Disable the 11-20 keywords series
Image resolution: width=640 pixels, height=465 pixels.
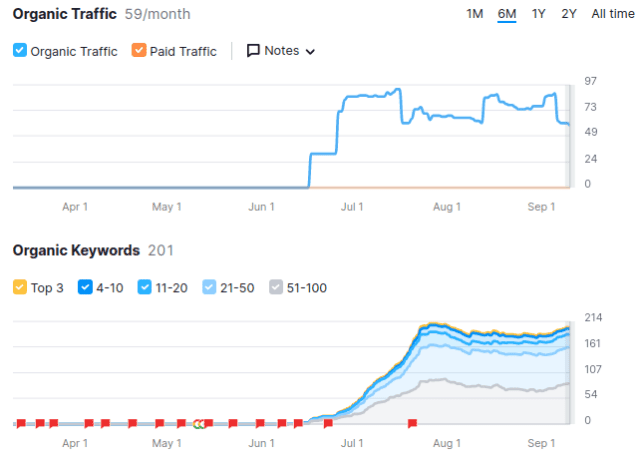146,288
